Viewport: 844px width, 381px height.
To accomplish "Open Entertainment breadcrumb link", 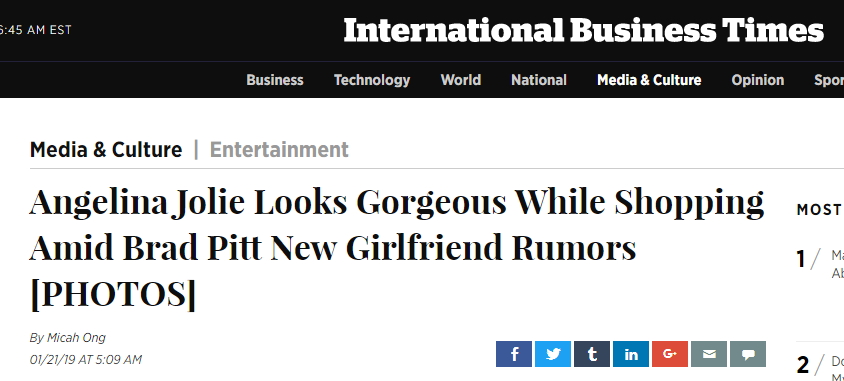I will click(279, 149).
